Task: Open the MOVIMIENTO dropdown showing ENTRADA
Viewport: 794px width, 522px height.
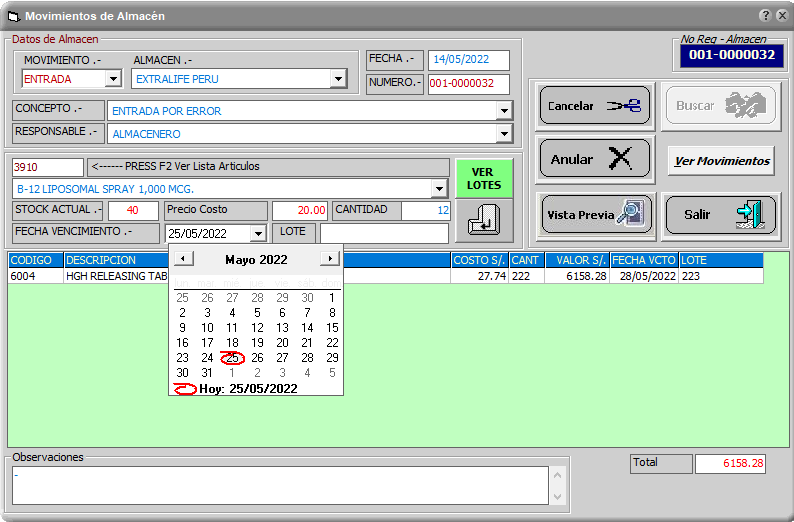Action: coord(113,79)
